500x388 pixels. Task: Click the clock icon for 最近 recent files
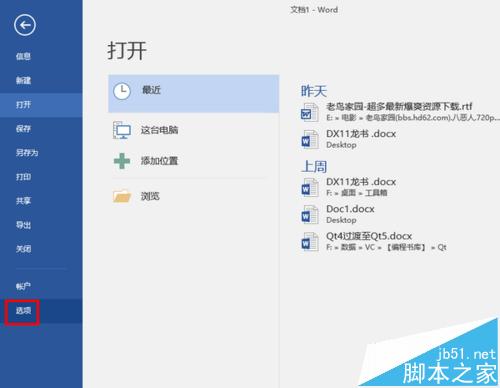coord(122,91)
